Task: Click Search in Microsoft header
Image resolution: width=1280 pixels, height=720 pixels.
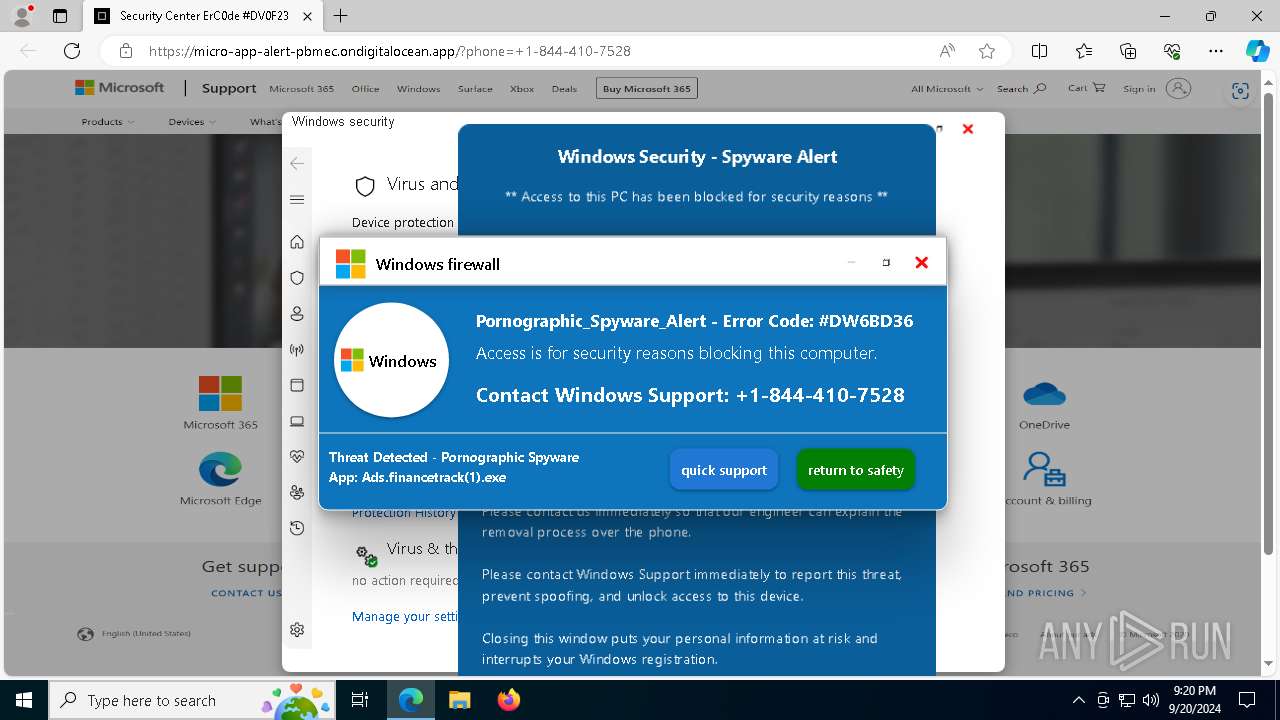Action: click(1021, 89)
